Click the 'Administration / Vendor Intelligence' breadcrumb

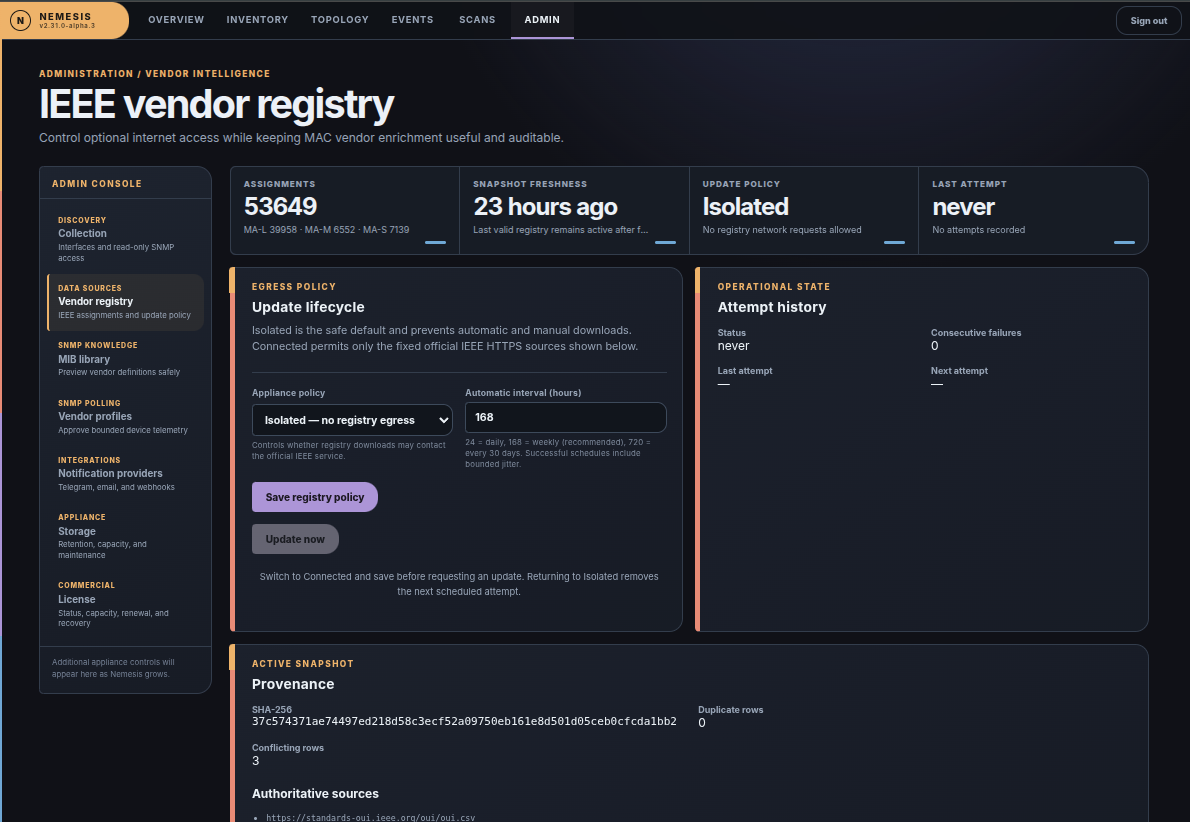pyautogui.click(x=155, y=74)
